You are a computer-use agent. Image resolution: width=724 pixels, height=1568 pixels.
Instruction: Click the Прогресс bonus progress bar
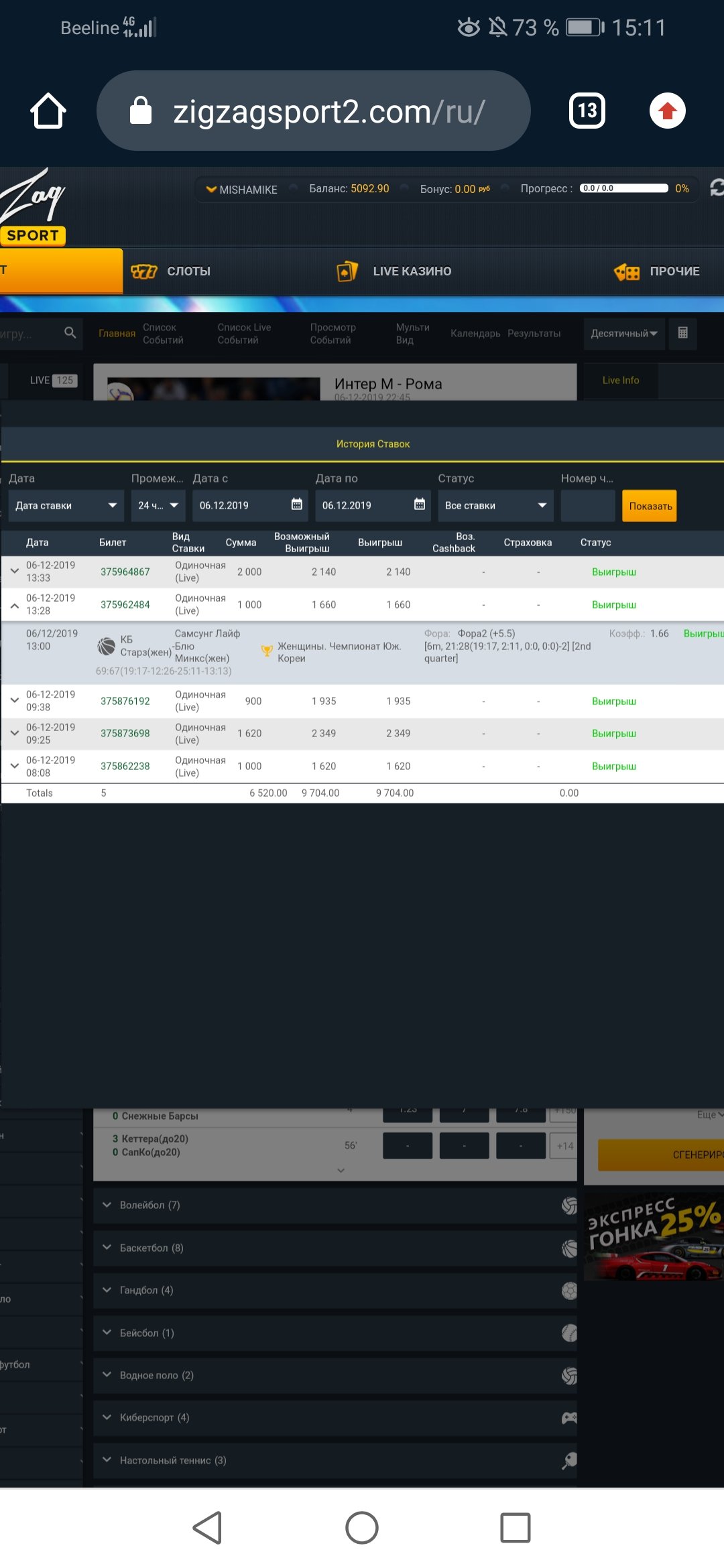623,188
